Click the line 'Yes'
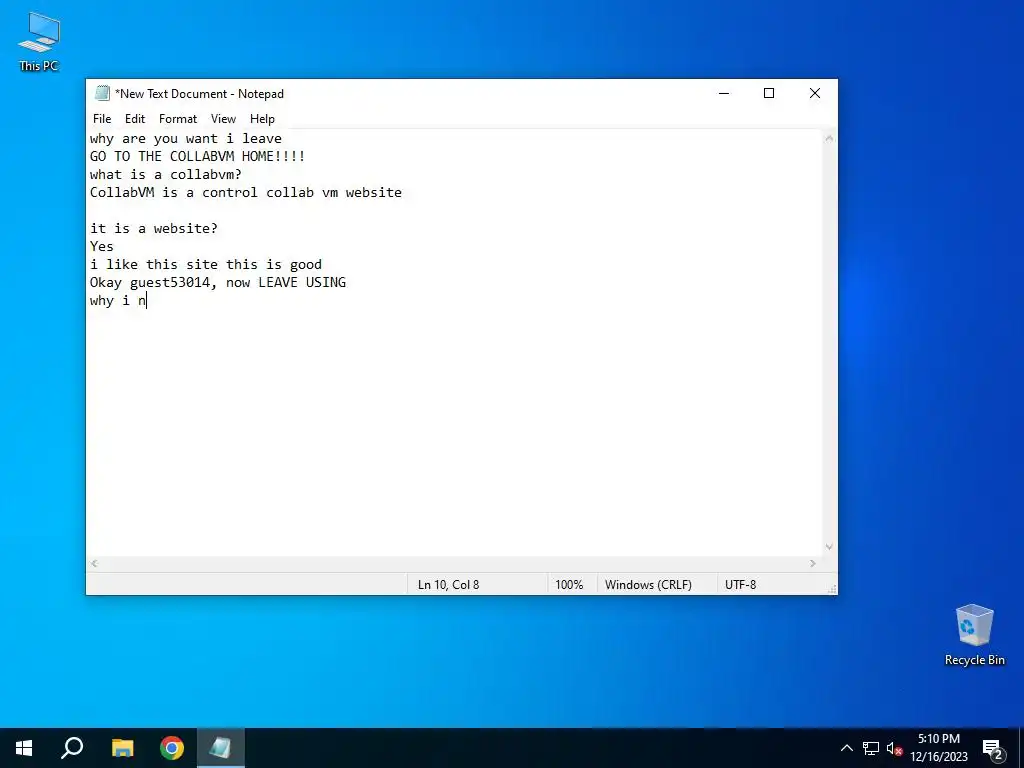The image size is (1024, 768). 102,246
